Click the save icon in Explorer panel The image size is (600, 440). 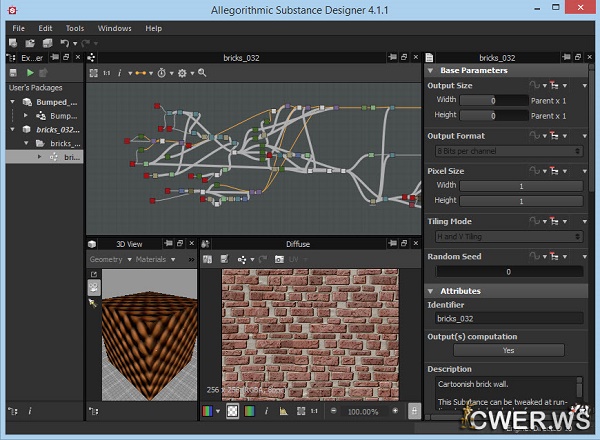13,73
